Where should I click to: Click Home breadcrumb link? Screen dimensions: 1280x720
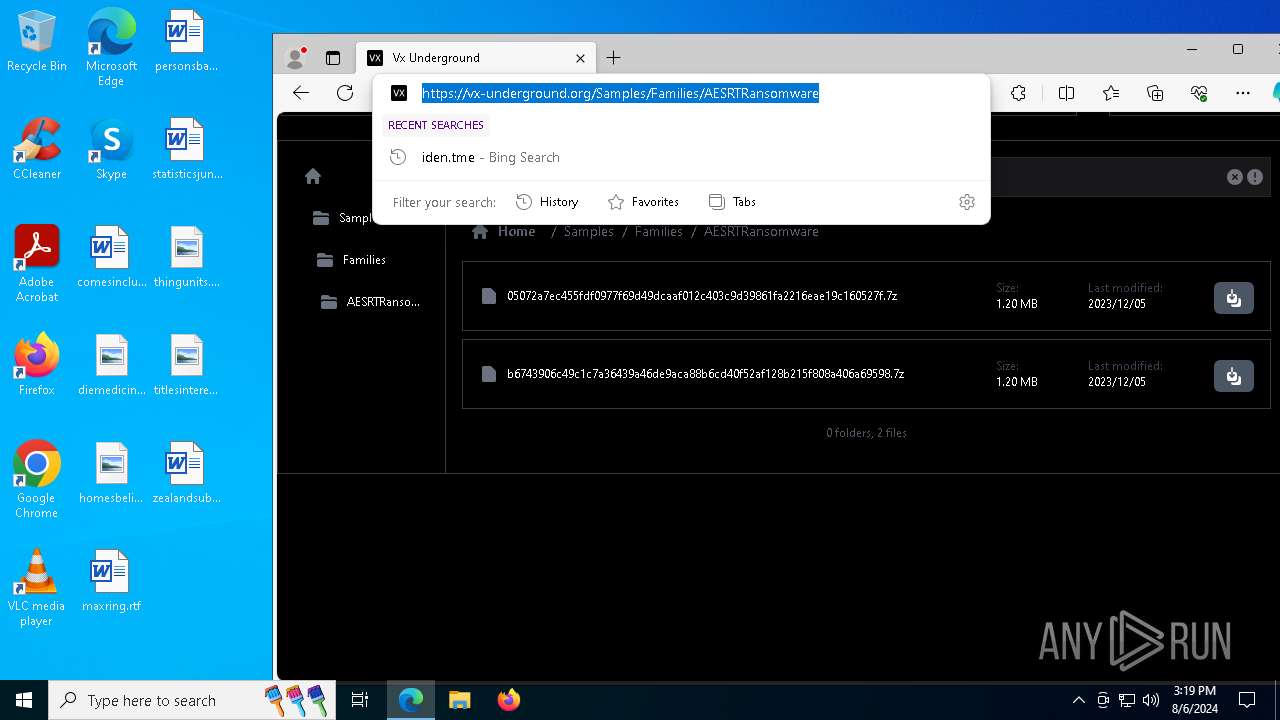504,232
